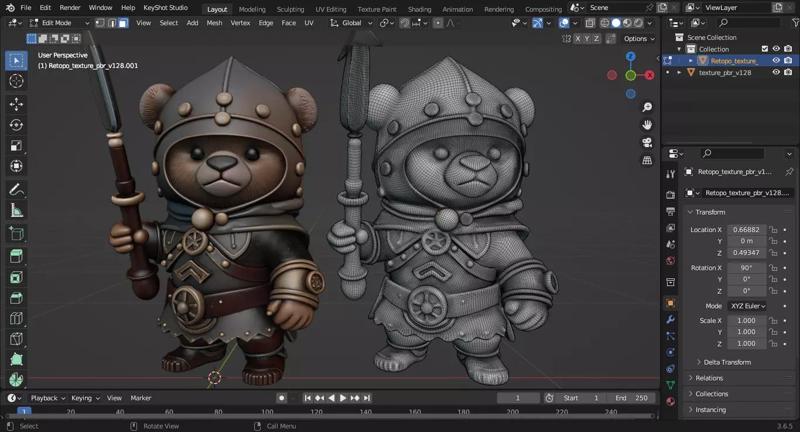
Task: Click the Marker menu in timeline
Action: 141,398
